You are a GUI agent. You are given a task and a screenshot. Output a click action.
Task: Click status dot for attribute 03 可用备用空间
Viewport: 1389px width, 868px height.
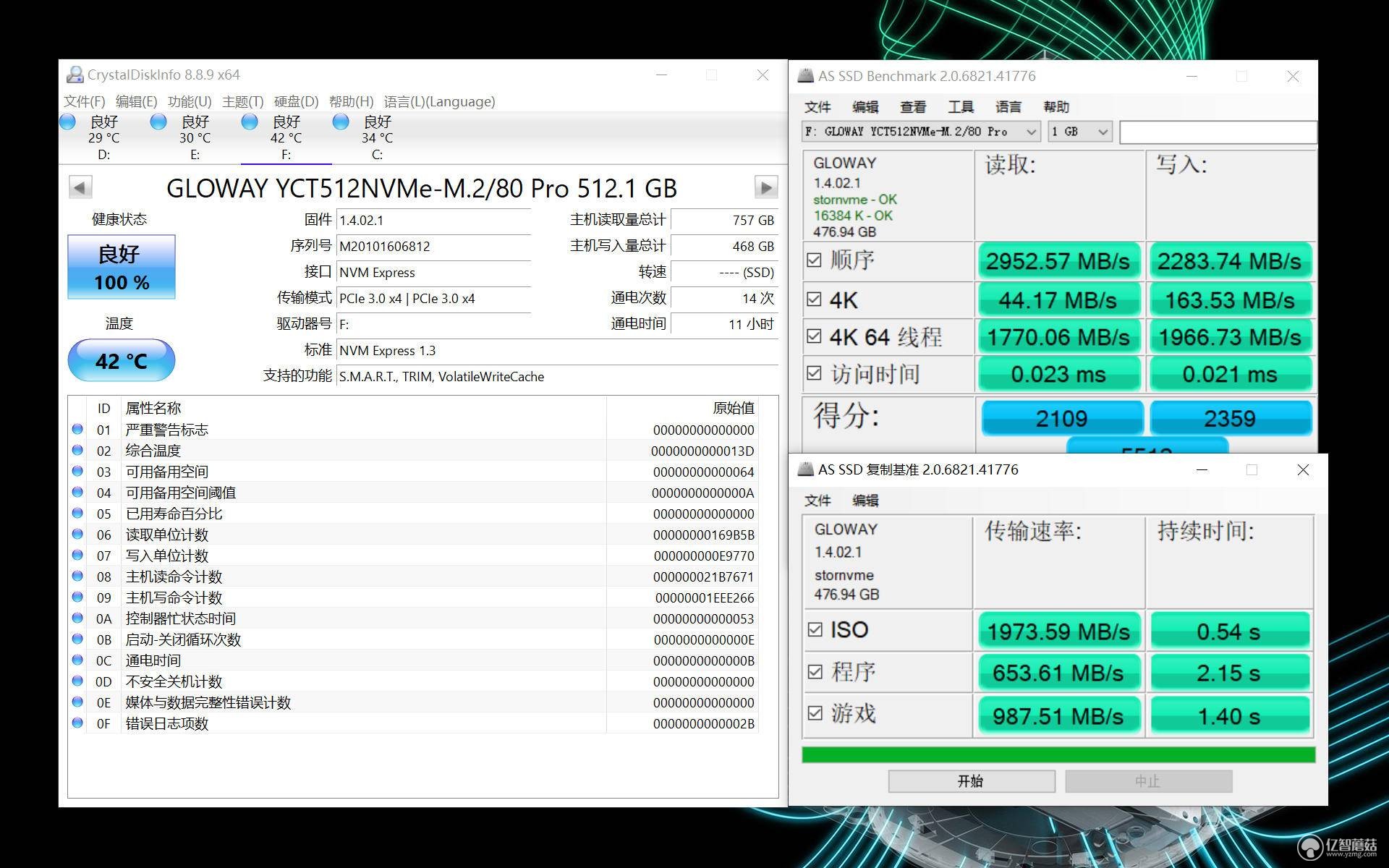pos(77,471)
